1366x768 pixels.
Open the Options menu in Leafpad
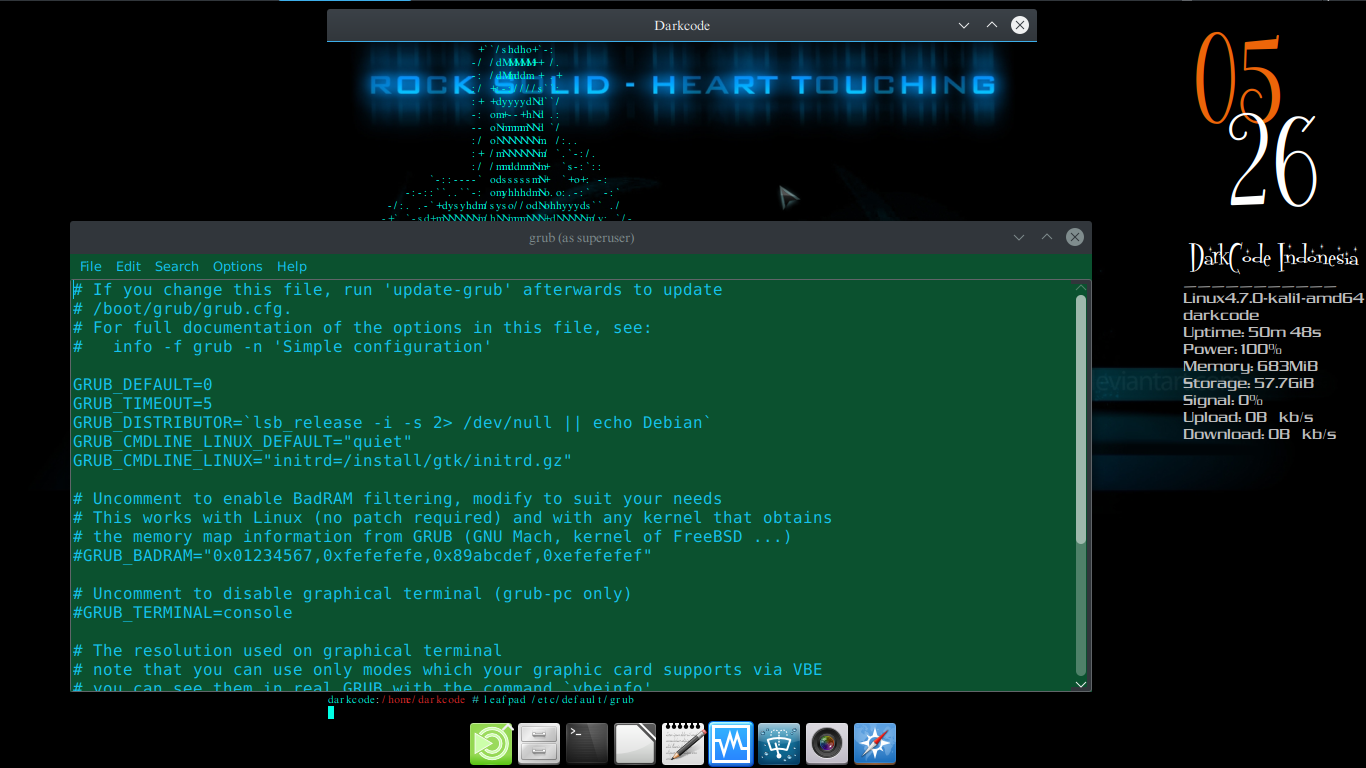237,266
